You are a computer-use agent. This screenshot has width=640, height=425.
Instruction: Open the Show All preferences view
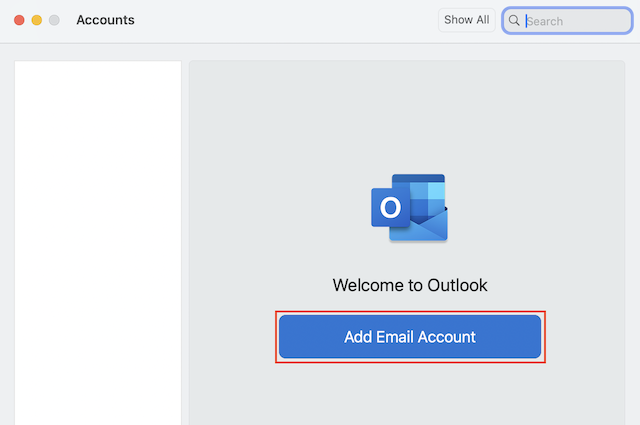pyautogui.click(x=467, y=20)
